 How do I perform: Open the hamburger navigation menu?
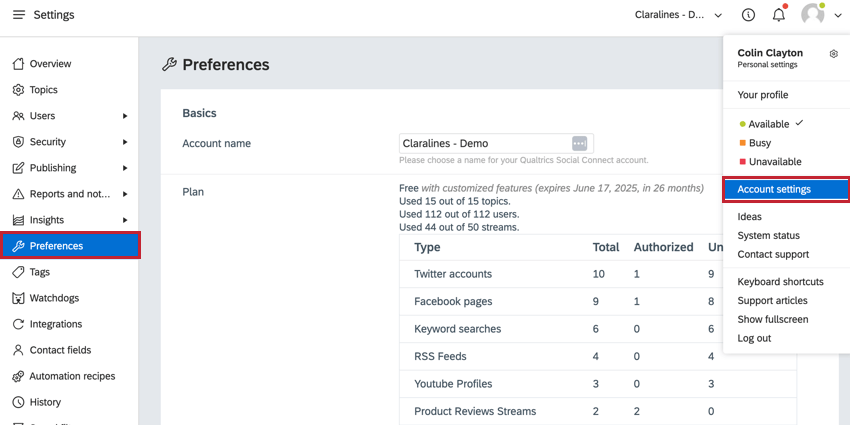point(19,15)
